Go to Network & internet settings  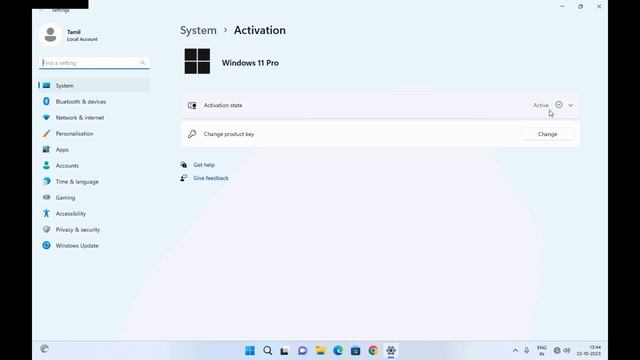(x=94, y=118)
